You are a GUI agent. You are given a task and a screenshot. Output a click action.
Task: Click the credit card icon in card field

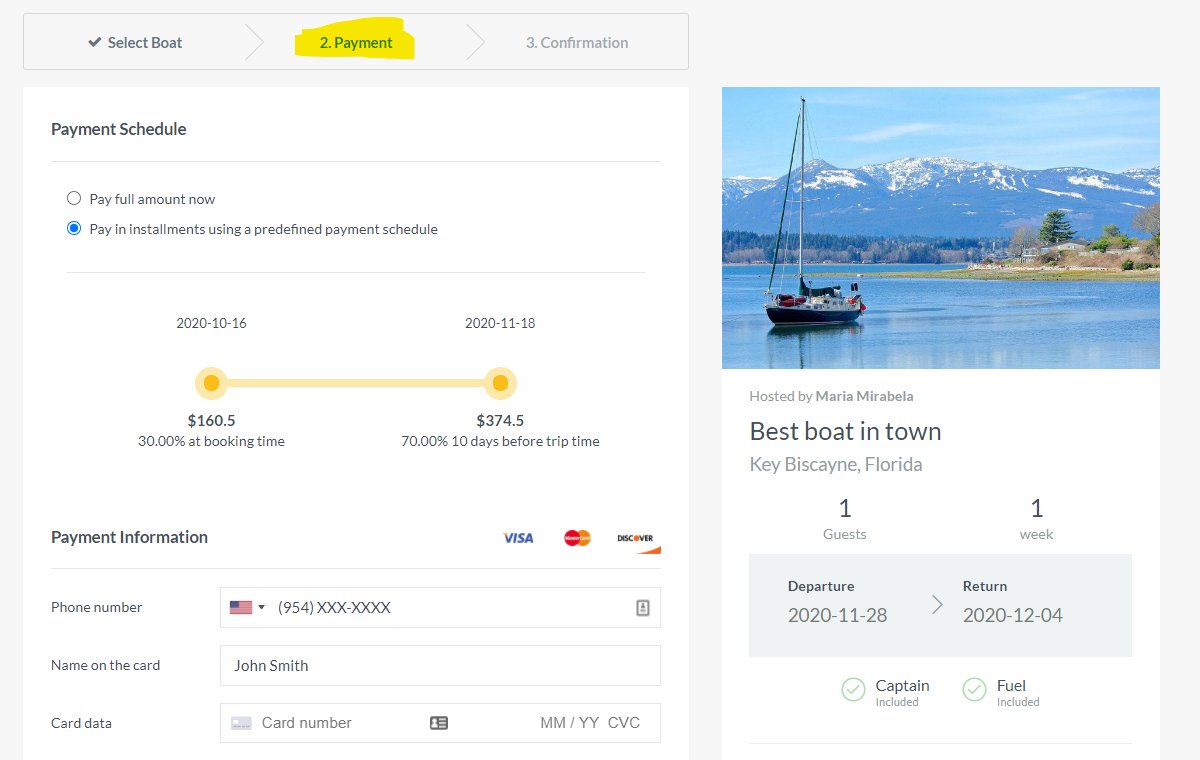click(x=241, y=723)
